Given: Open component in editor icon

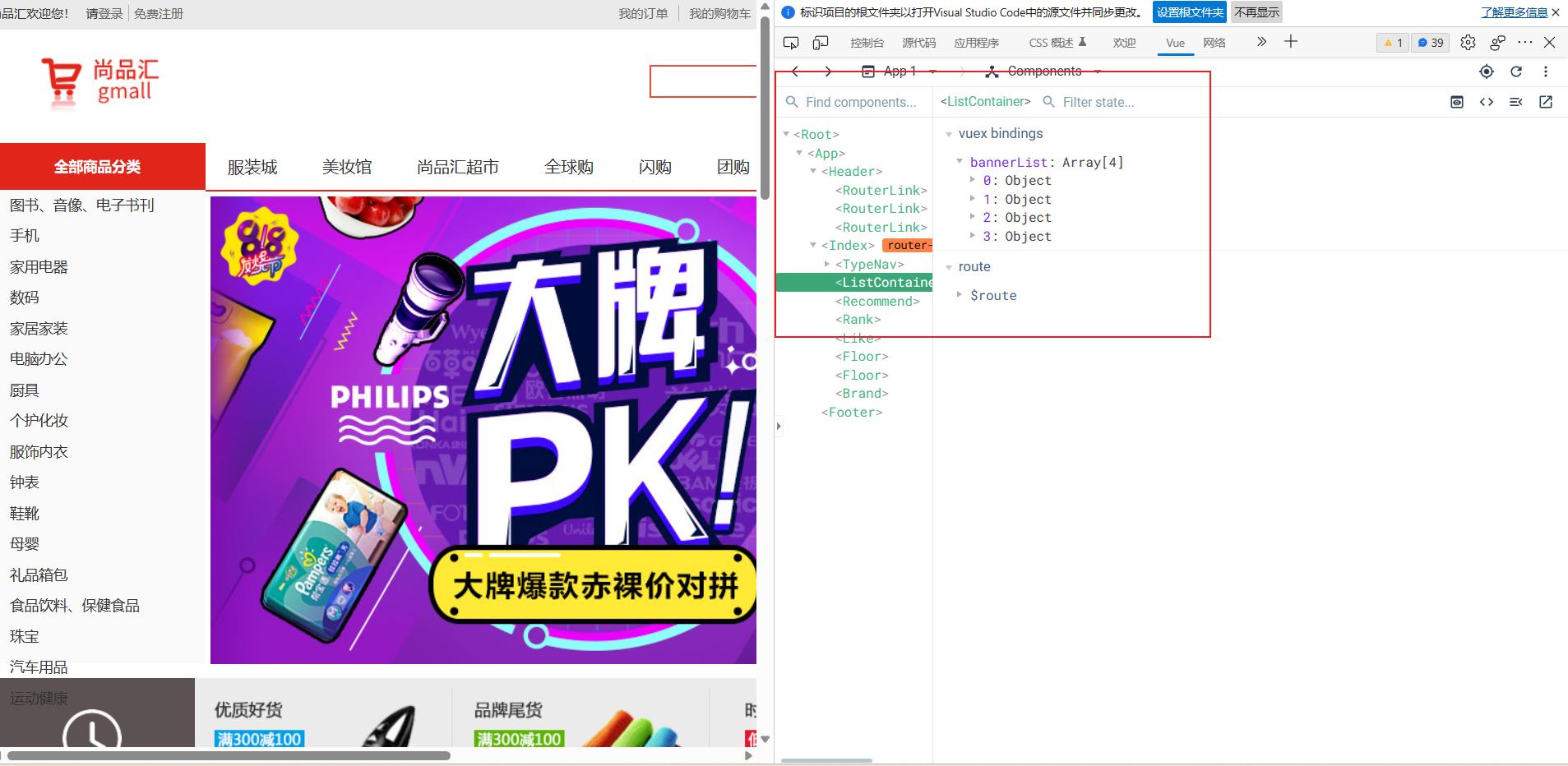Looking at the screenshot, I should pyautogui.click(x=1546, y=102).
